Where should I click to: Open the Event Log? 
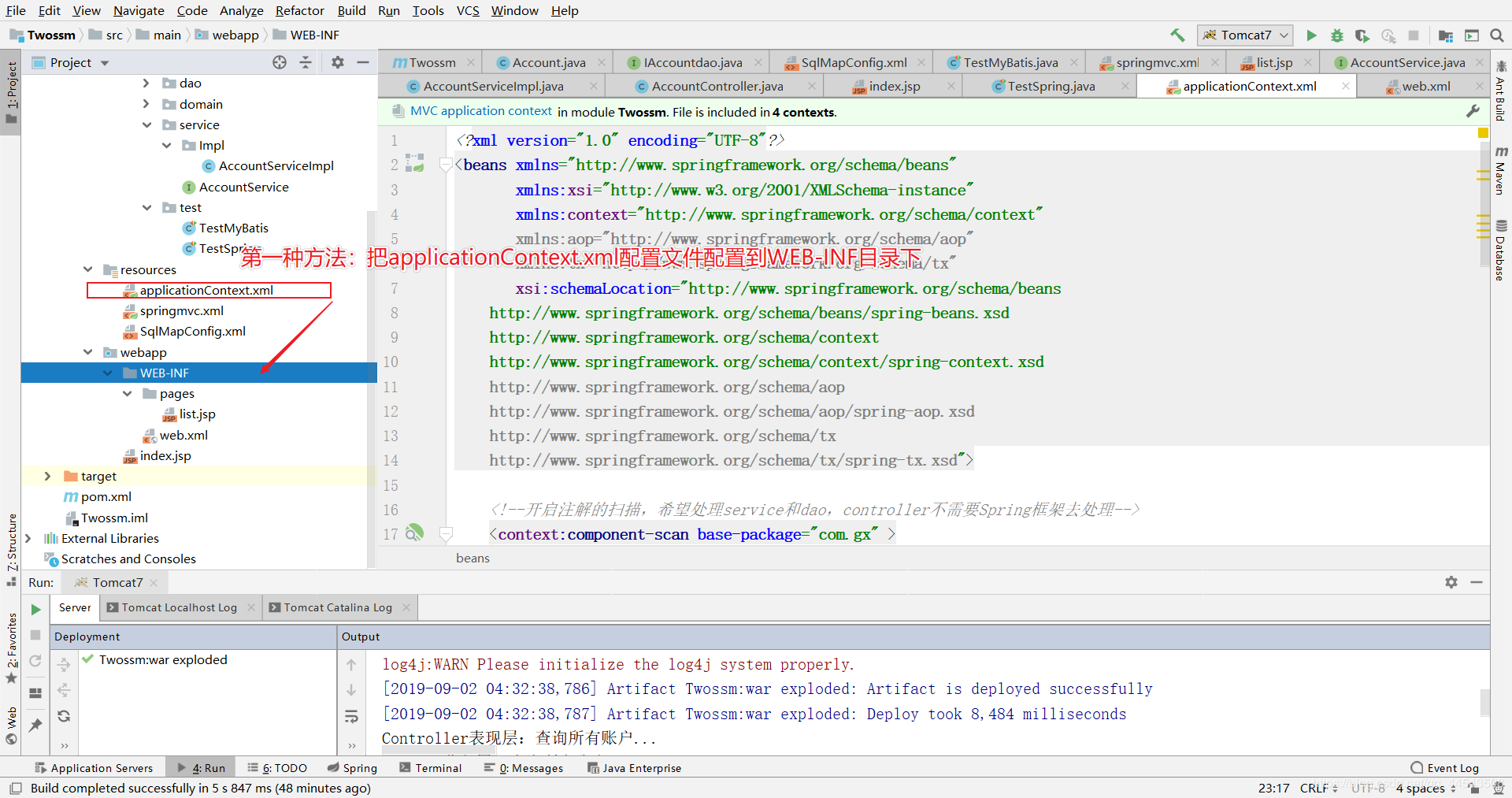(x=1445, y=768)
